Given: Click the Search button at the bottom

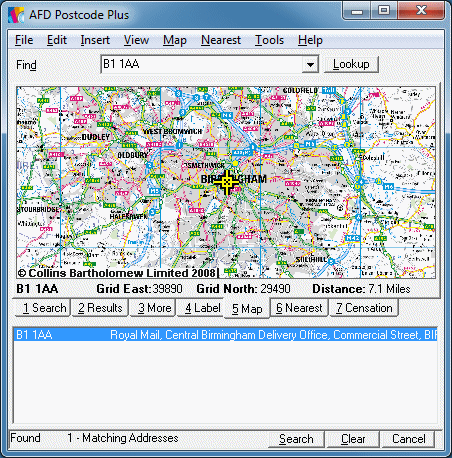Looking at the screenshot, I should pyautogui.click(x=296, y=439).
